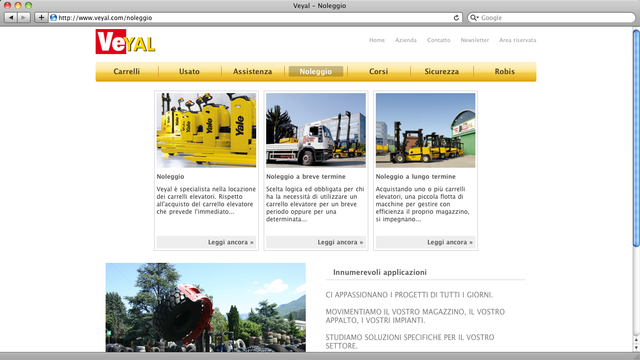Click the reload page icon
Viewport: 640px width, 360px height.
(456, 18)
